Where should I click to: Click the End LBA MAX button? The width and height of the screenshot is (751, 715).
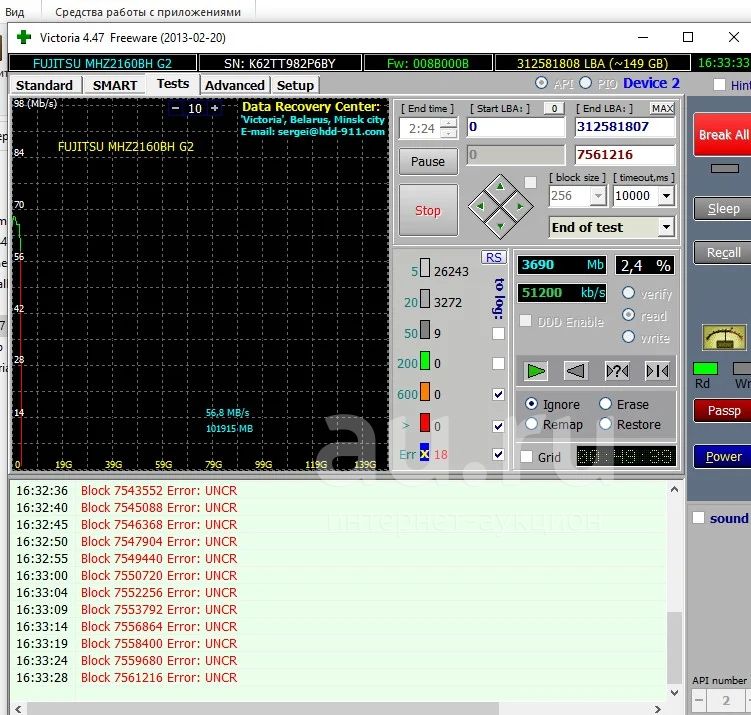coord(662,108)
